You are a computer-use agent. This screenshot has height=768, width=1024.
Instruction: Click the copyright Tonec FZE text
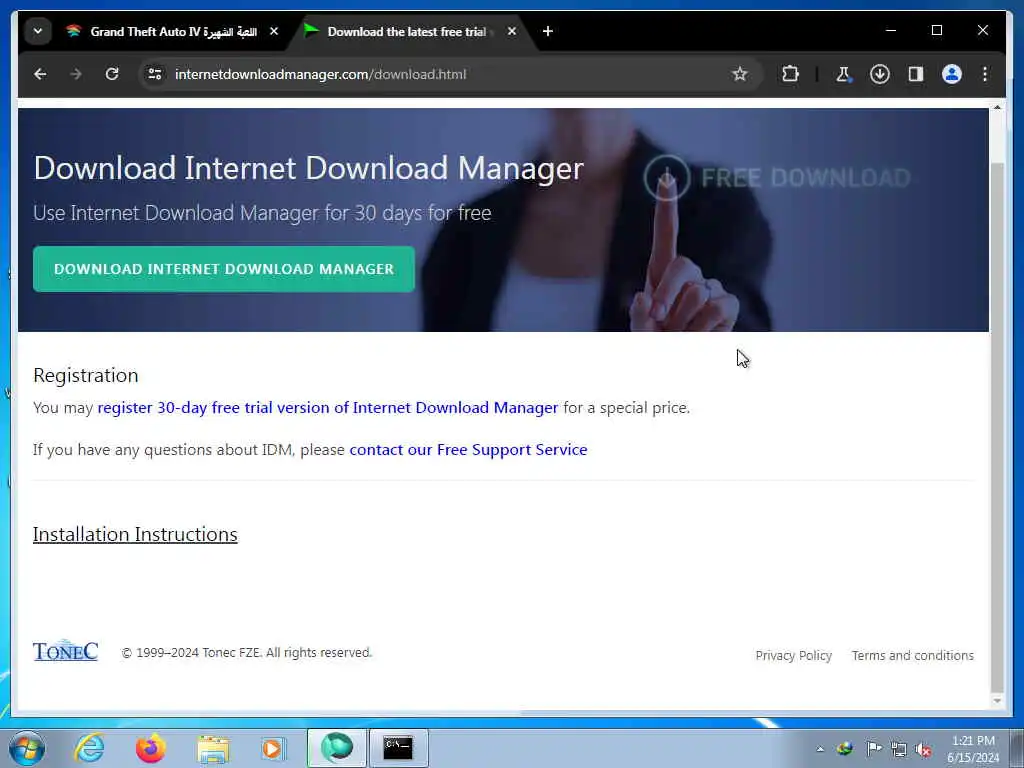[x=247, y=652]
